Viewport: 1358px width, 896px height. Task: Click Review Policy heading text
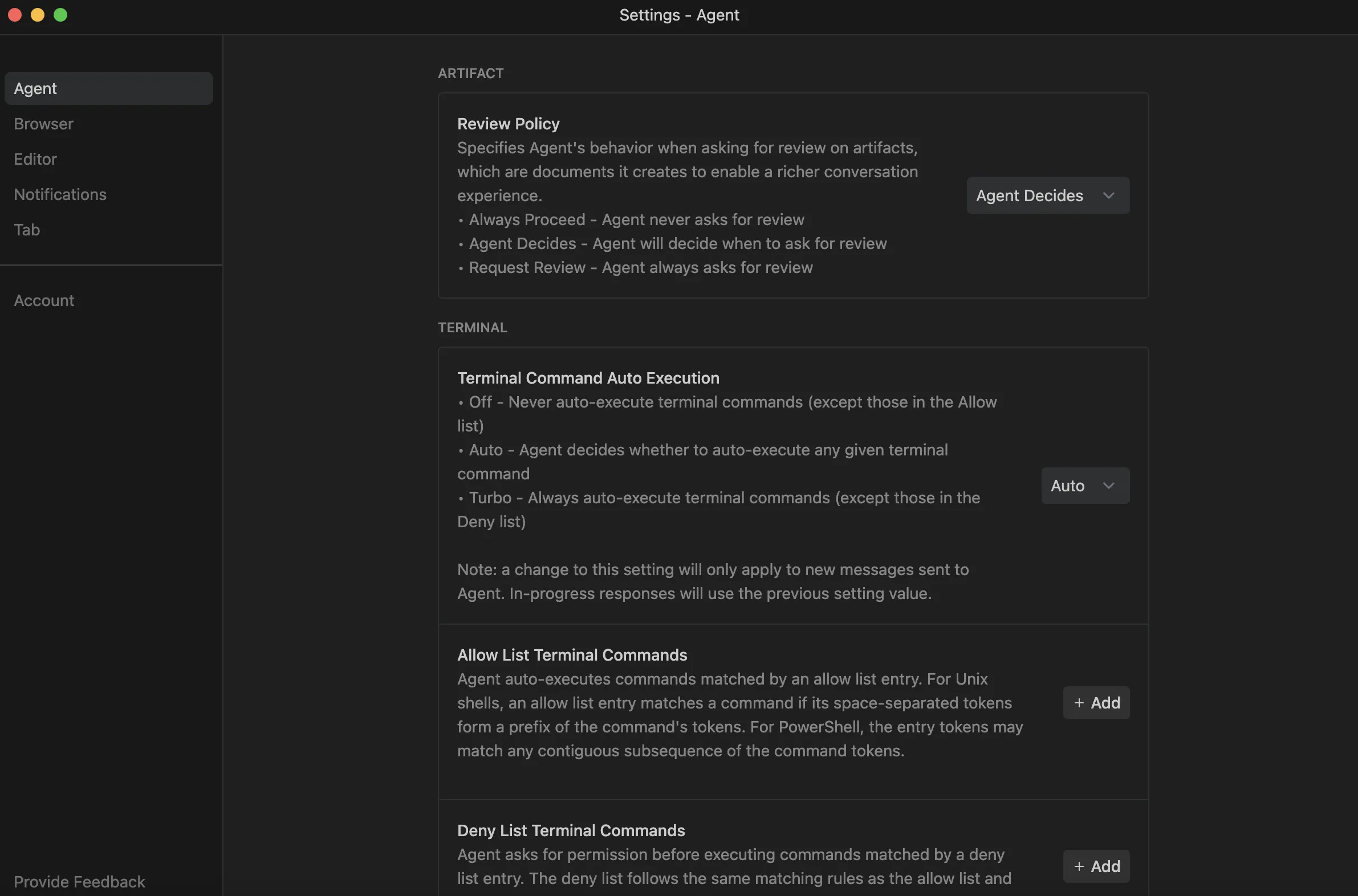click(508, 124)
